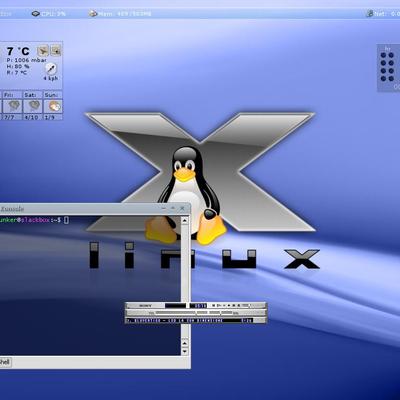Click the '1/9' Sunday temperature range

coord(49,117)
